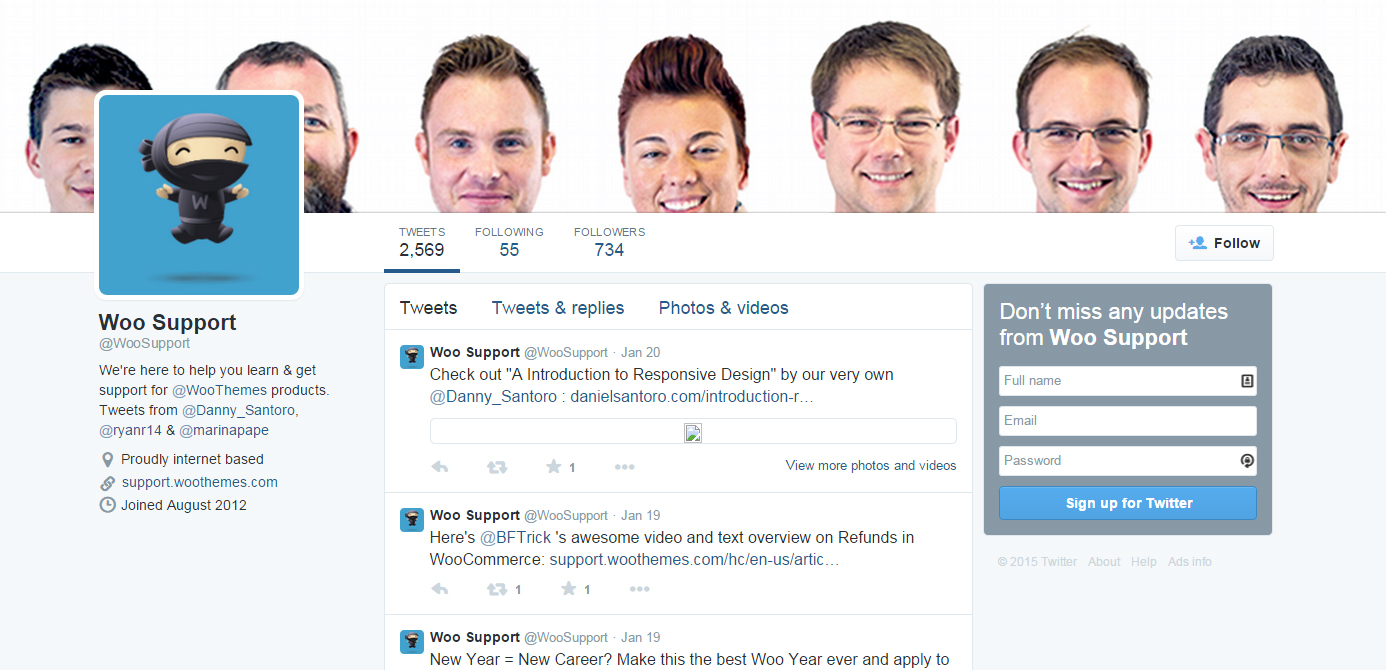This screenshot has width=1386, height=670.
Task: Click the text Joined August 2012
Action: click(x=184, y=505)
